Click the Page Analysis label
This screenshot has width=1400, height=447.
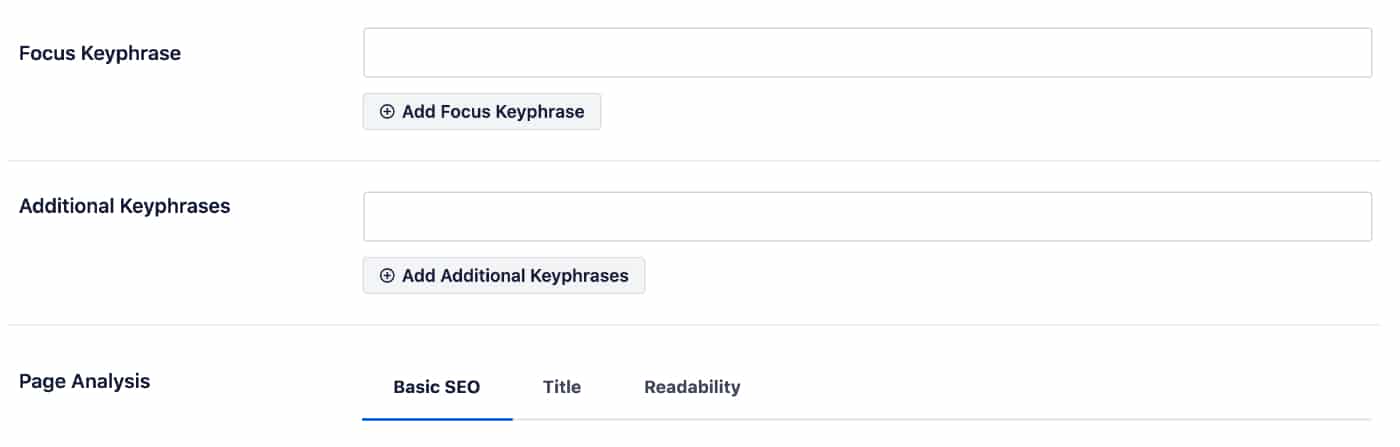(85, 381)
